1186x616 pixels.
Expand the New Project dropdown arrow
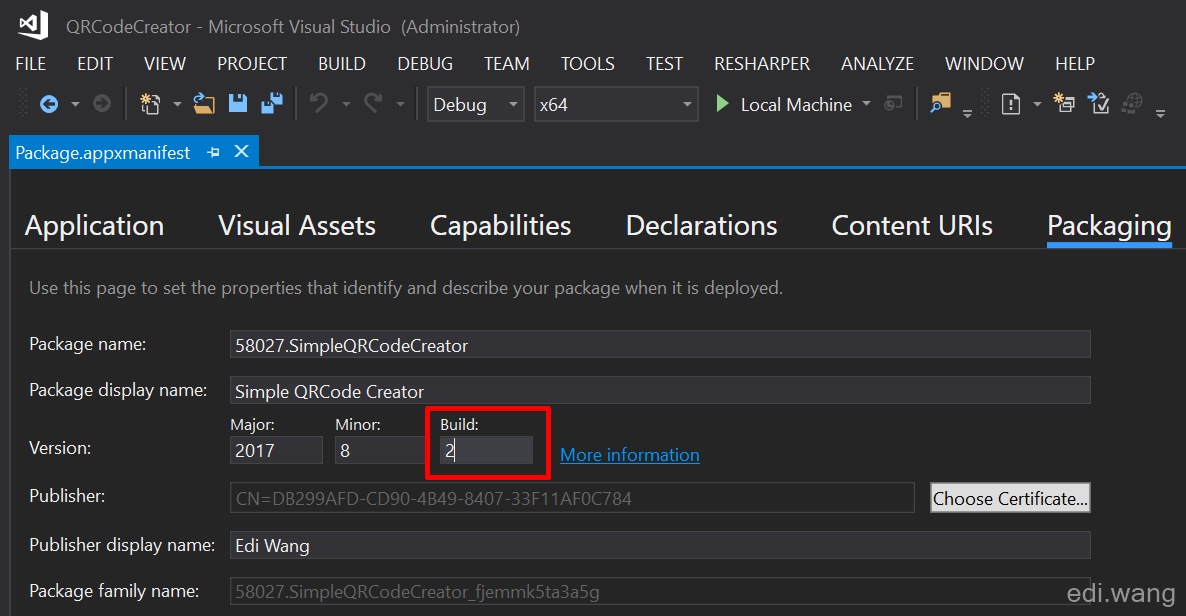tap(177, 104)
